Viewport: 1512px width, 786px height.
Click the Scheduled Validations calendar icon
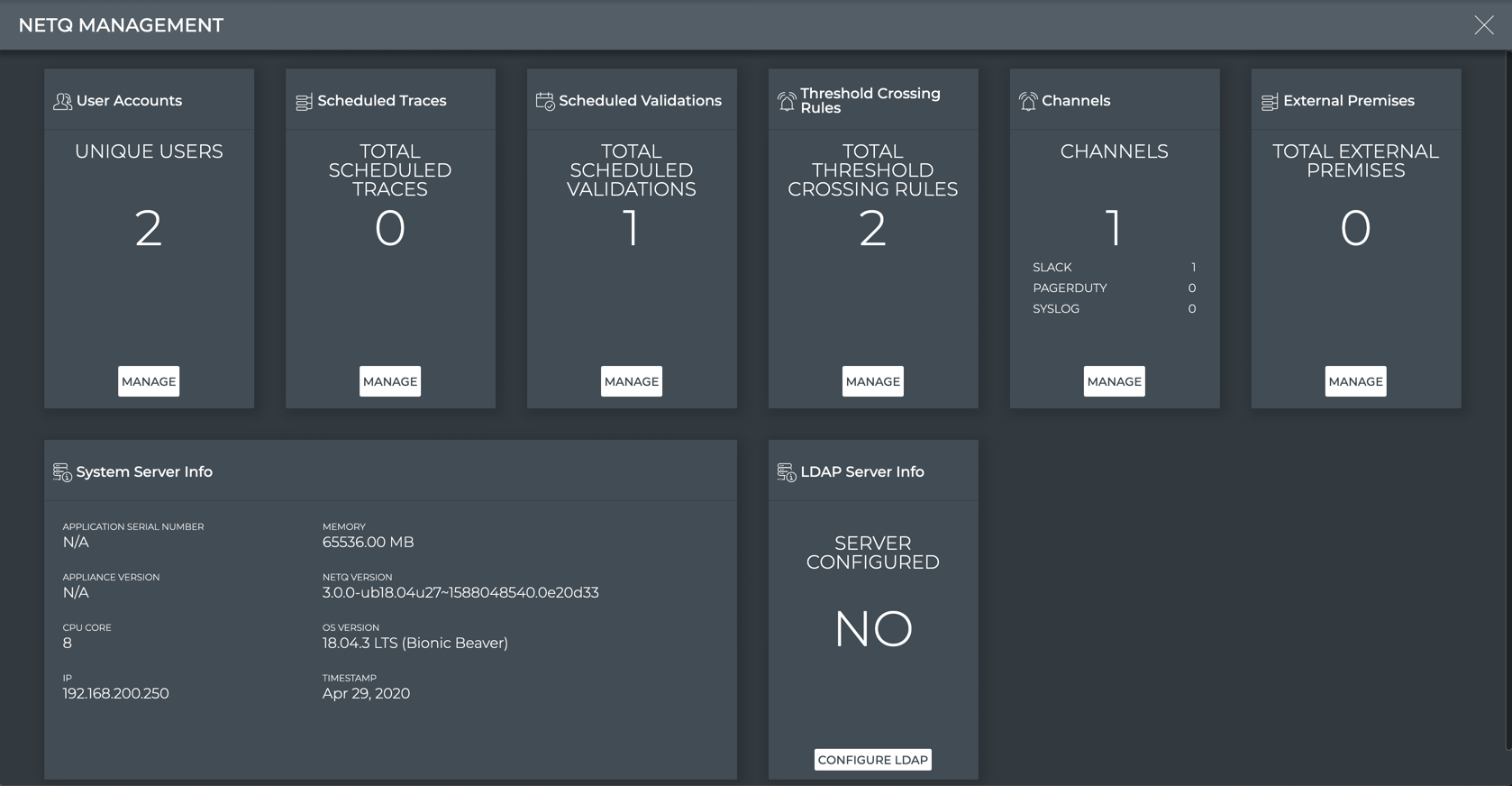coord(545,102)
